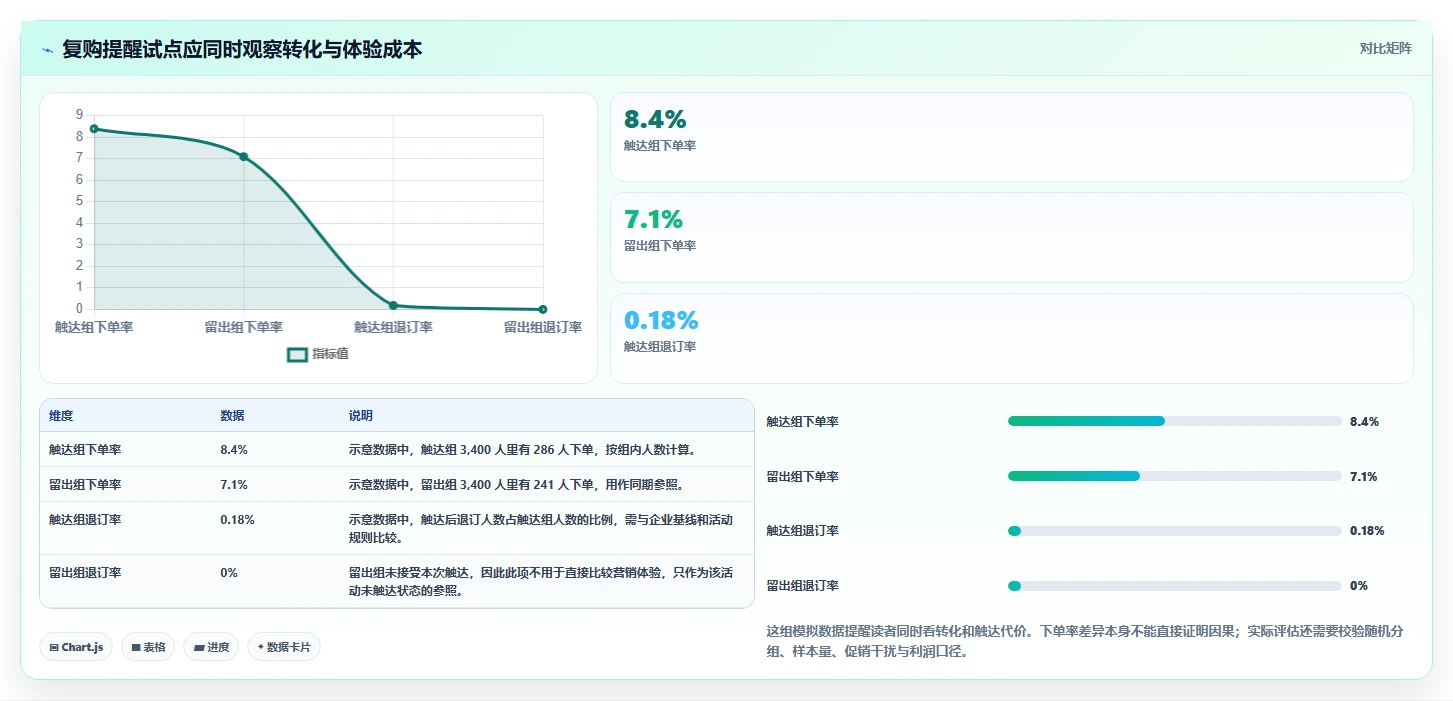The image size is (1453, 701).
Task: Click the chart point for 留出组下单率
Action: pos(243,157)
